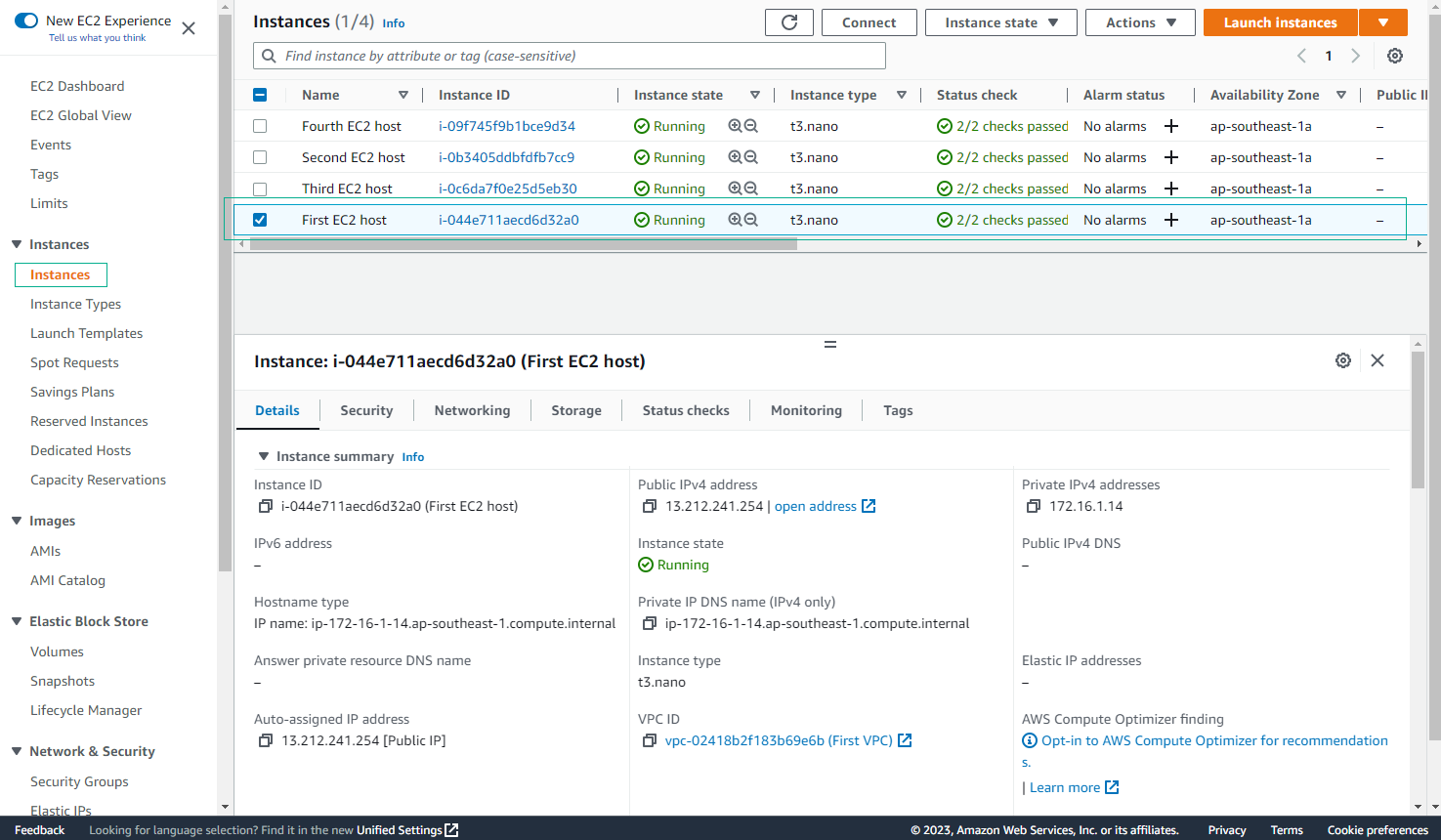Click the search magnifier icon
This screenshot has height=840, width=1441.
point(270,56)
